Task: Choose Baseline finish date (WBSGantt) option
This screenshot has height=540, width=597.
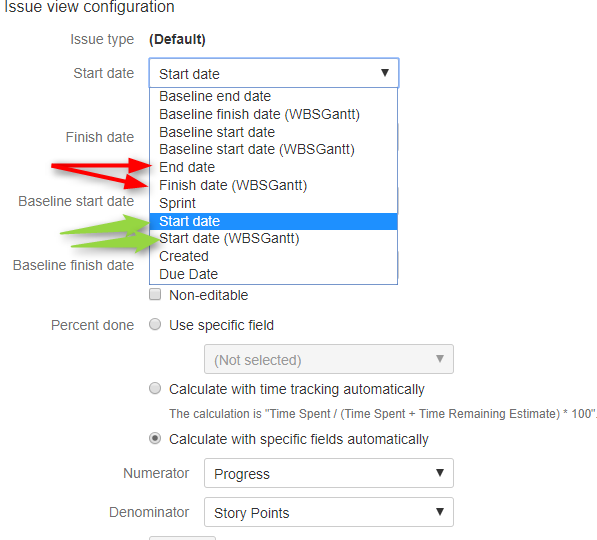Action: pos(273,114)
